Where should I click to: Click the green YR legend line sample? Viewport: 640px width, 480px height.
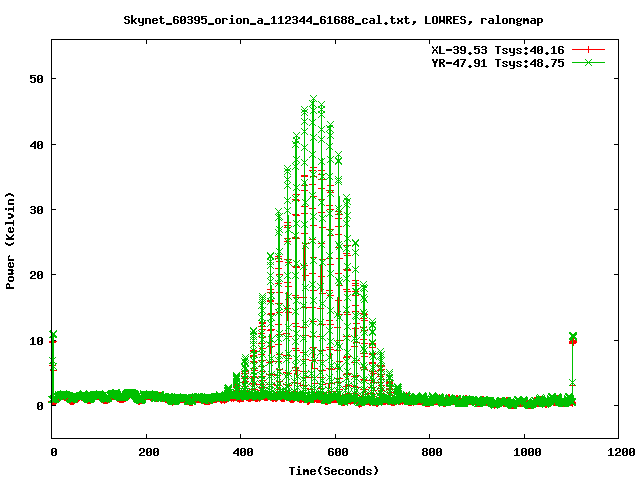click(588, 63)
